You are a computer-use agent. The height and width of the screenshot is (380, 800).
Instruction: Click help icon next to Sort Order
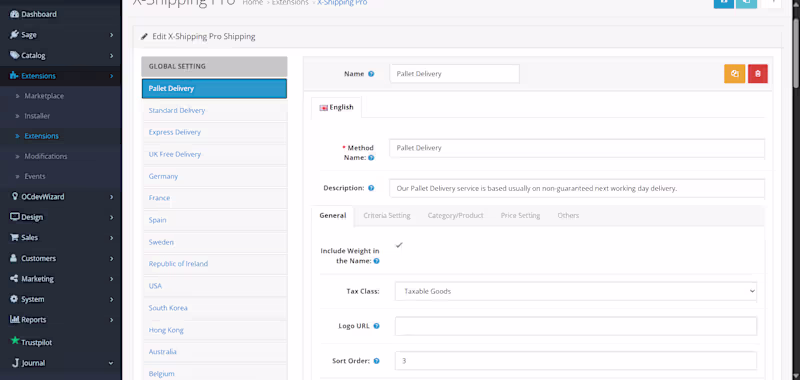[x=376, y=361]
